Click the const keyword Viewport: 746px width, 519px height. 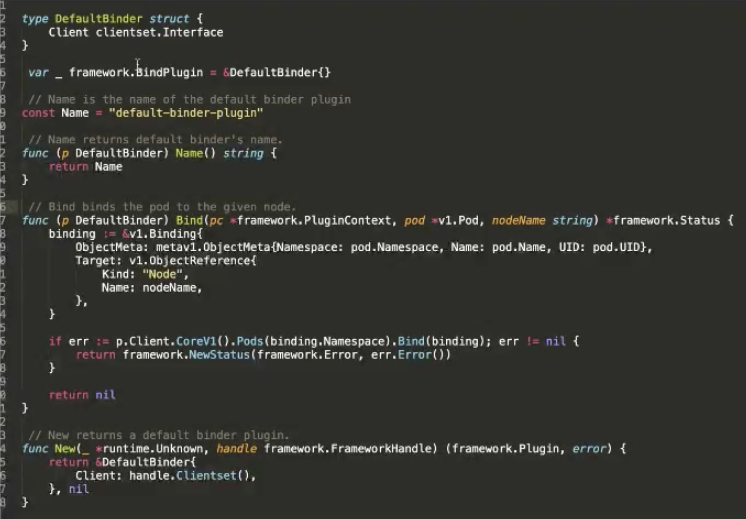38,113
